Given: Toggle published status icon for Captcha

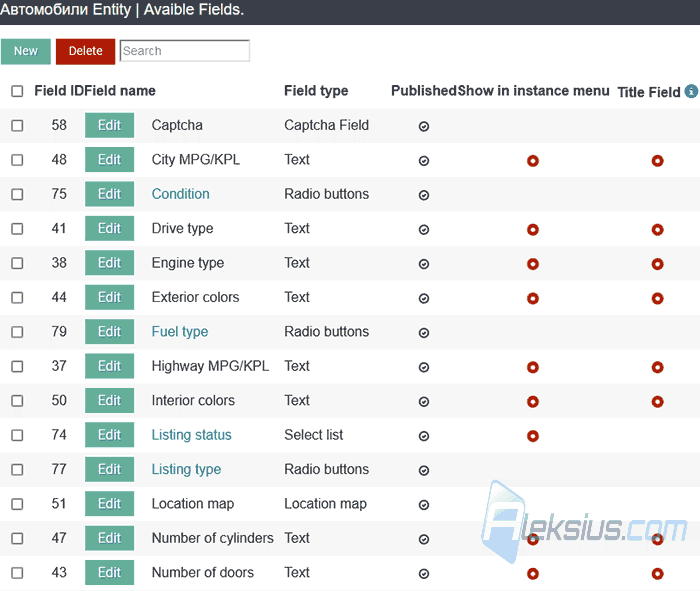Looking at the screenshot, I should (x=424, y=126).
